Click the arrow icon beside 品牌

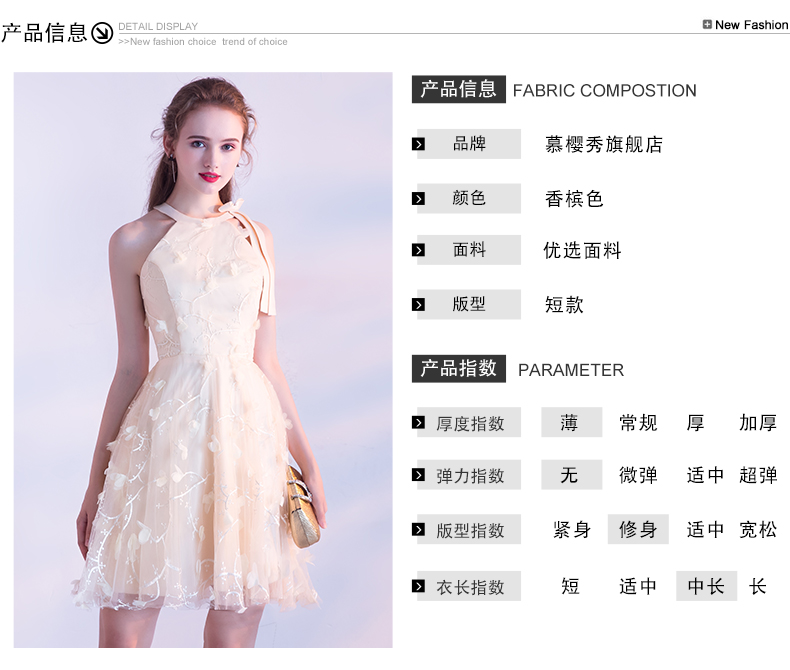[x=418, y=144]
